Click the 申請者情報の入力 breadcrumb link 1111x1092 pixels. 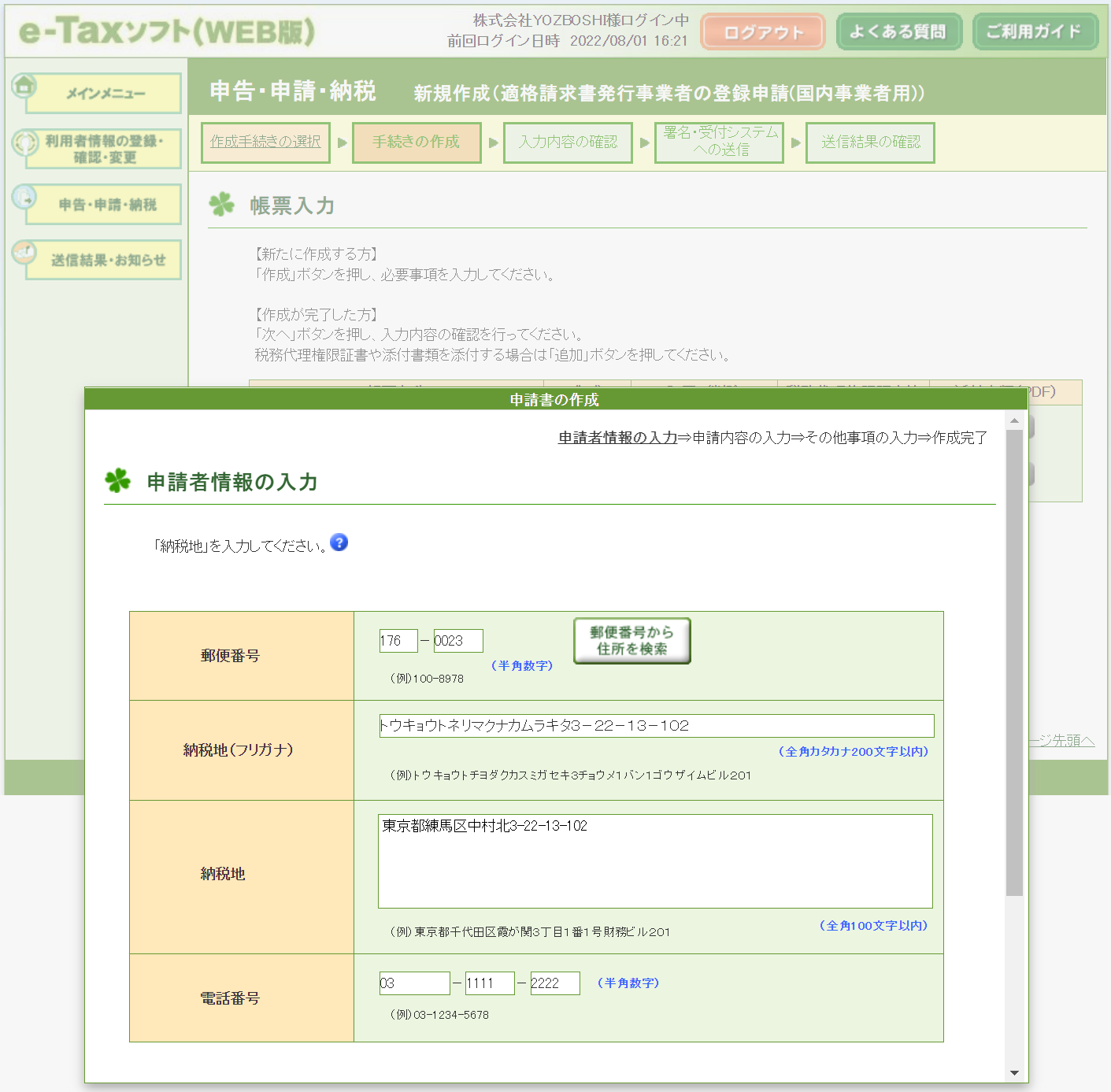pyautogui.click(x=617, y=438)
